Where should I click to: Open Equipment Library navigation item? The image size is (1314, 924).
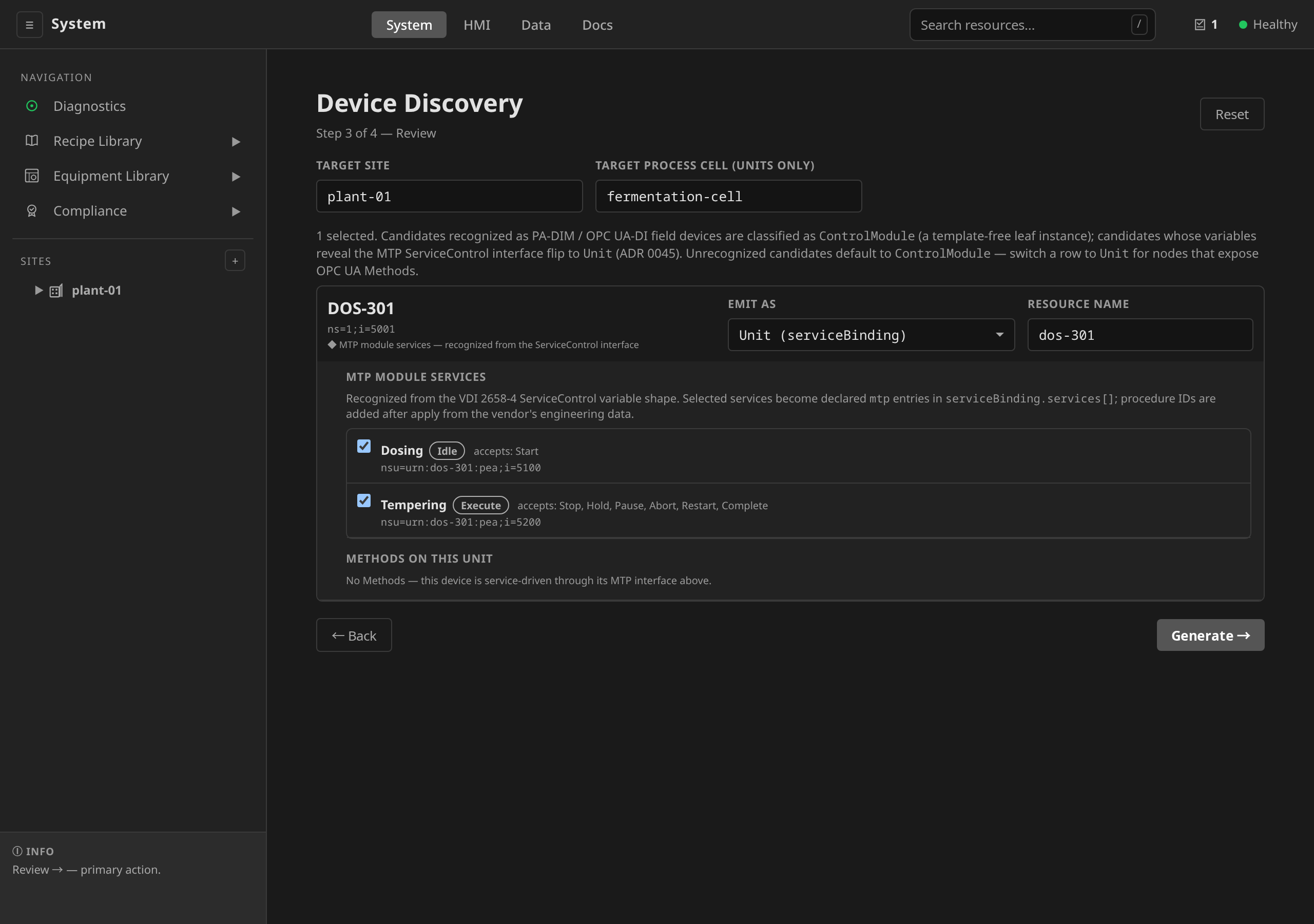[133, 176]
